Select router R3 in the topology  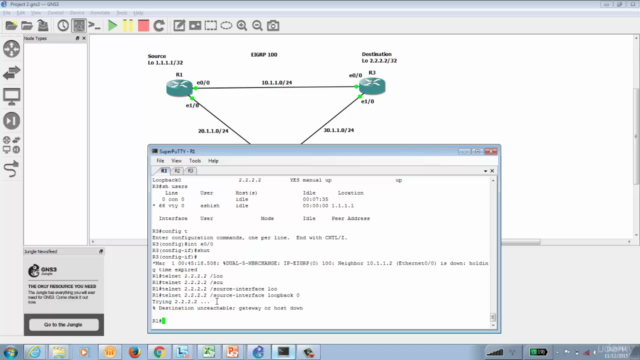372,86
